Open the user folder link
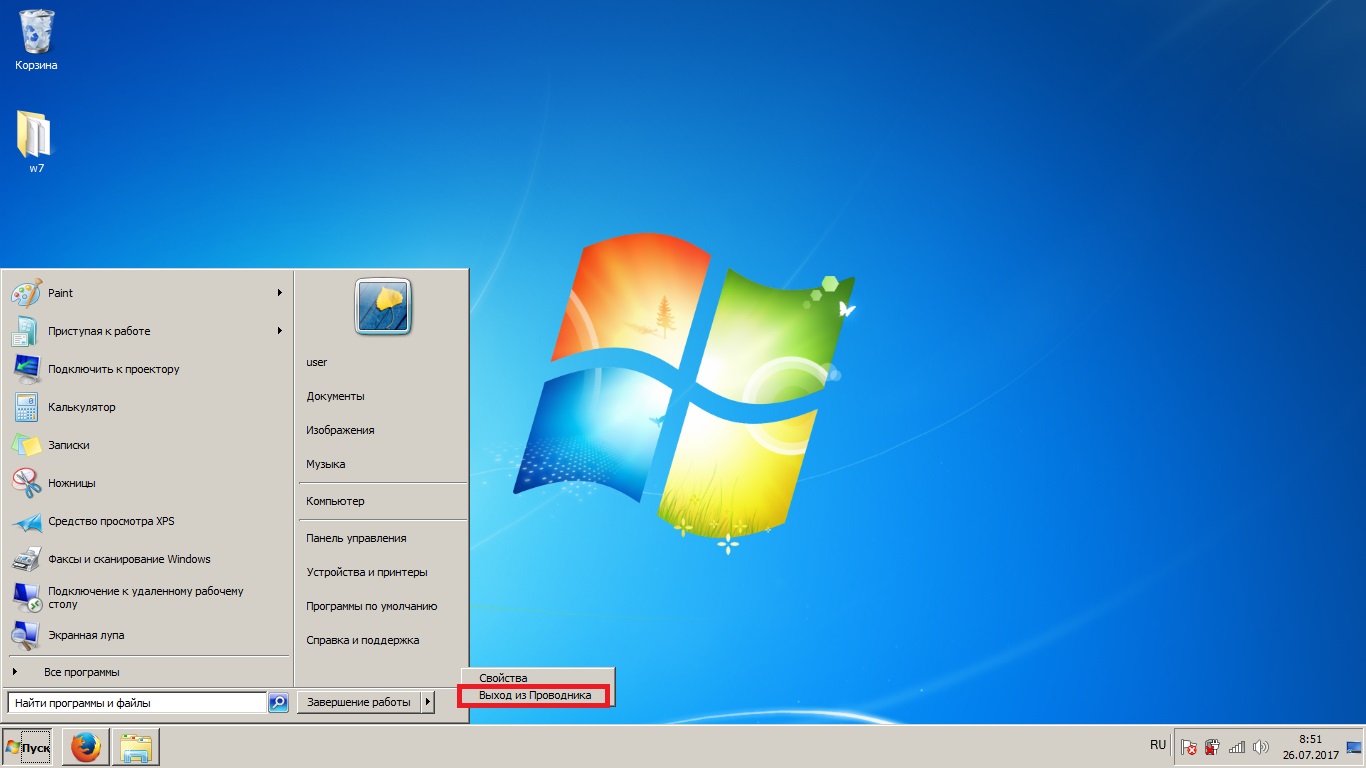 coord(317,362)
